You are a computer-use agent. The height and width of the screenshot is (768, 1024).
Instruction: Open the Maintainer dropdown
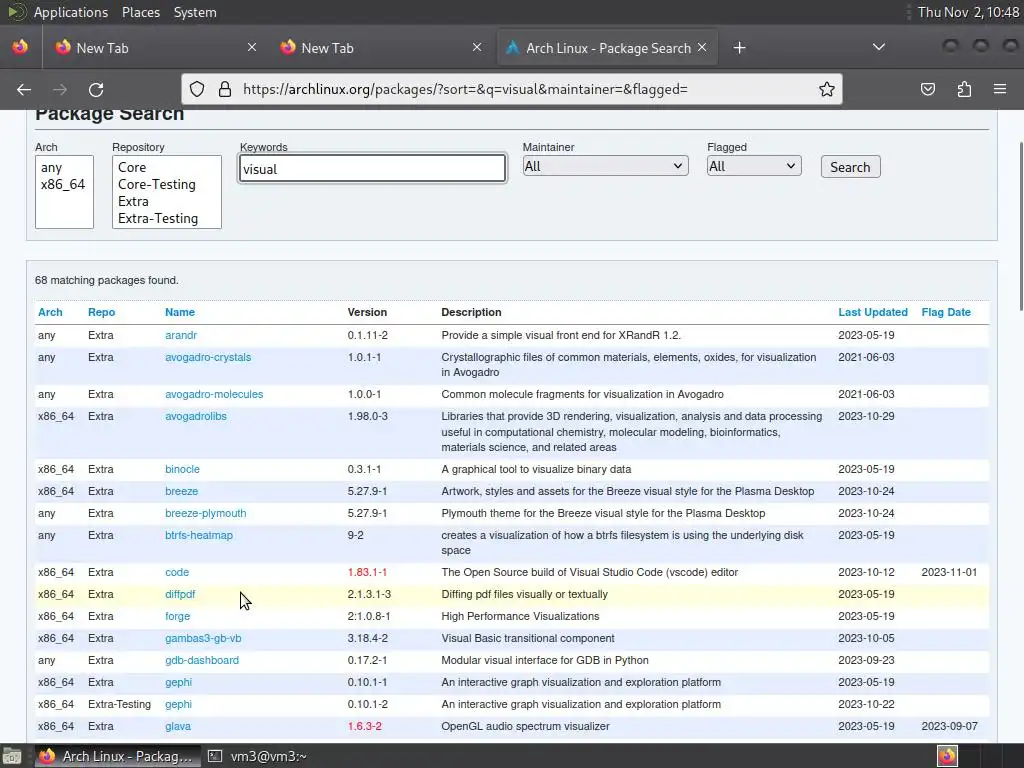605,167
